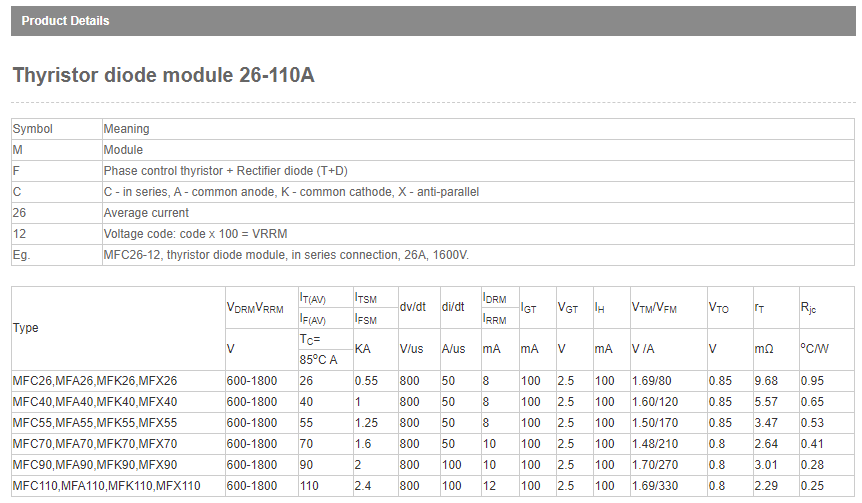Select the MFC26-12 example description row
The height and width of the screenshot is (503, 862).
286,255
